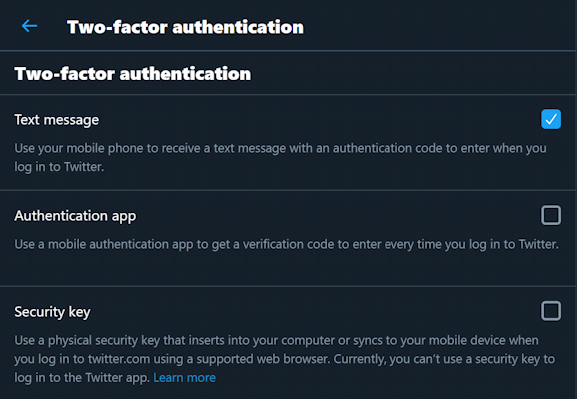Select the Text message description paragraph
The height and width of the screenshot is (399, 577).
point(280,158)
